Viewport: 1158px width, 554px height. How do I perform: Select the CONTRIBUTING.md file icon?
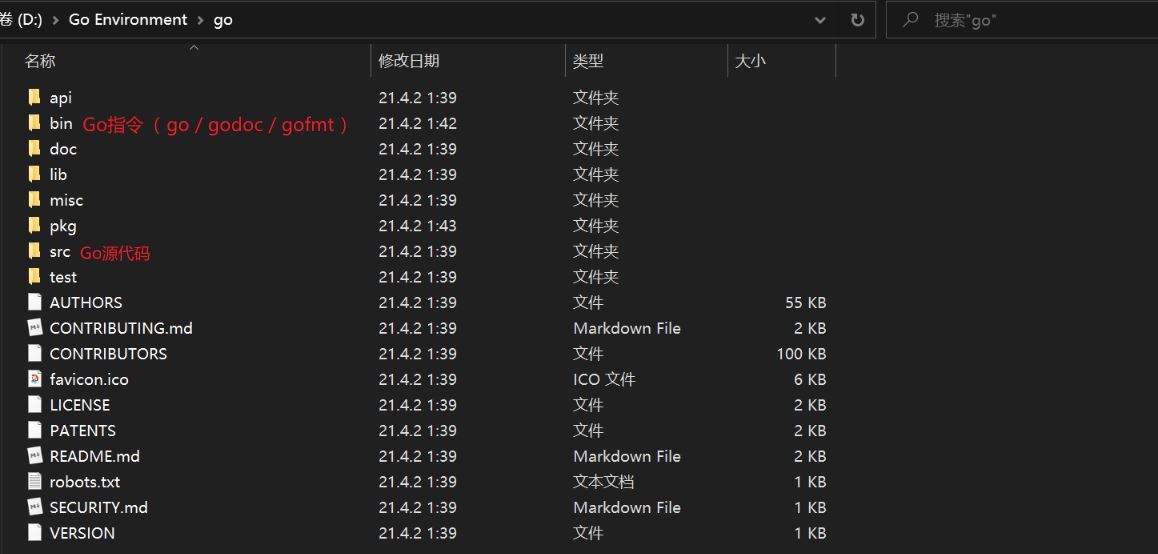pos(34,328)
